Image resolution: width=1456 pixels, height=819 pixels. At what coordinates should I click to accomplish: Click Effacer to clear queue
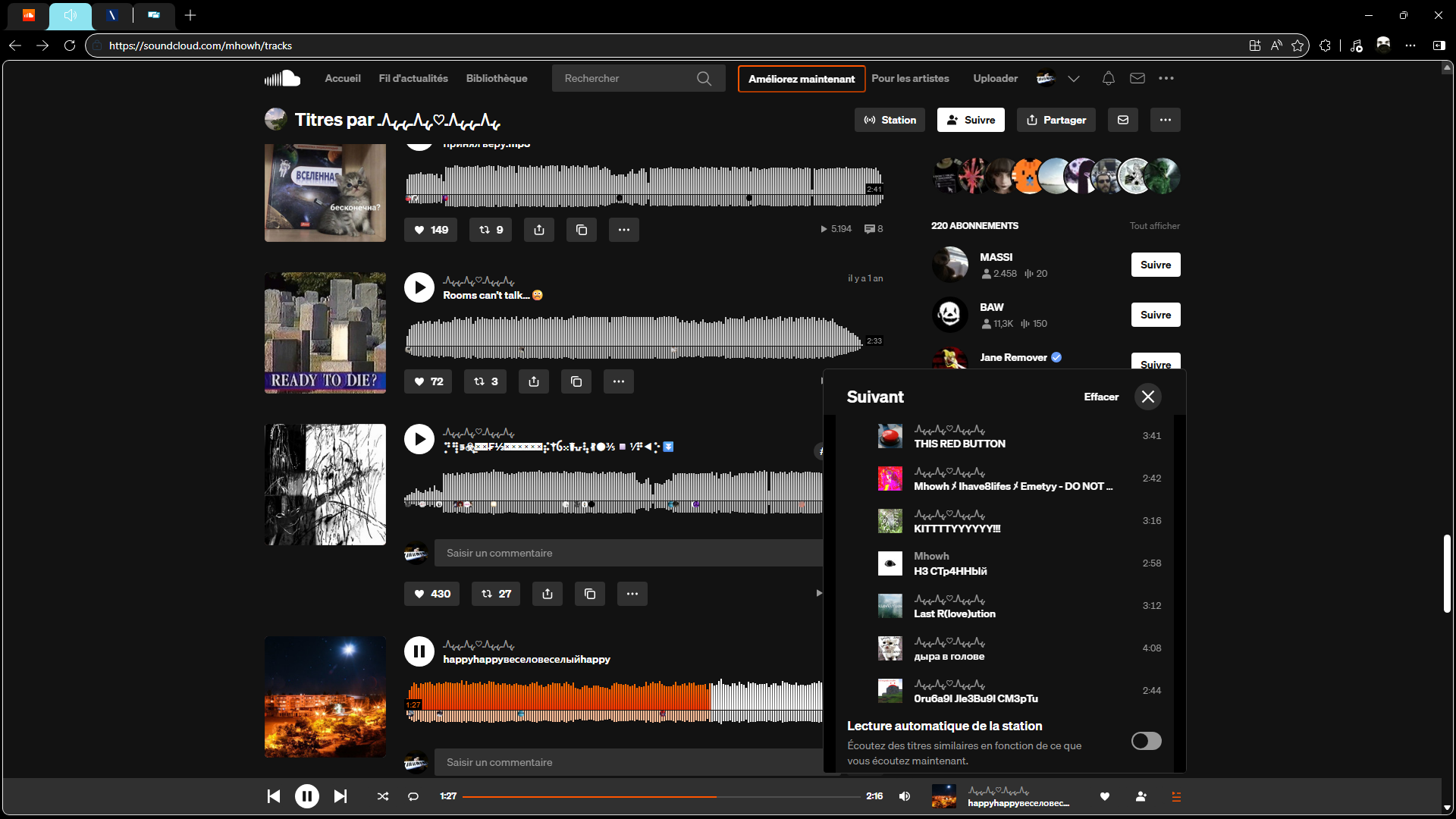[x=1100, y=397]
